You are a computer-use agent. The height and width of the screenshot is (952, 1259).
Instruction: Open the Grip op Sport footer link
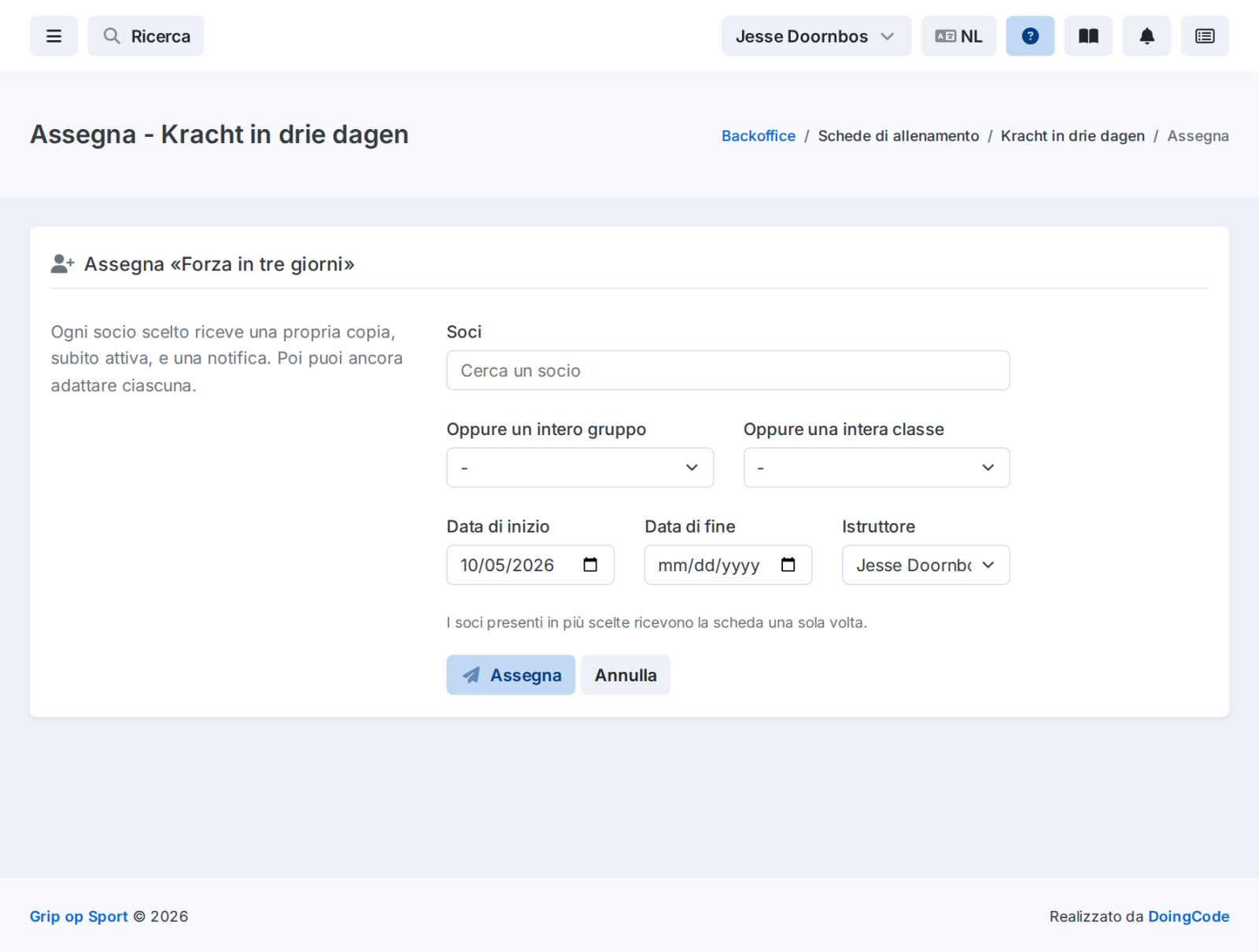pyautogui.click(x=79, y=917)
